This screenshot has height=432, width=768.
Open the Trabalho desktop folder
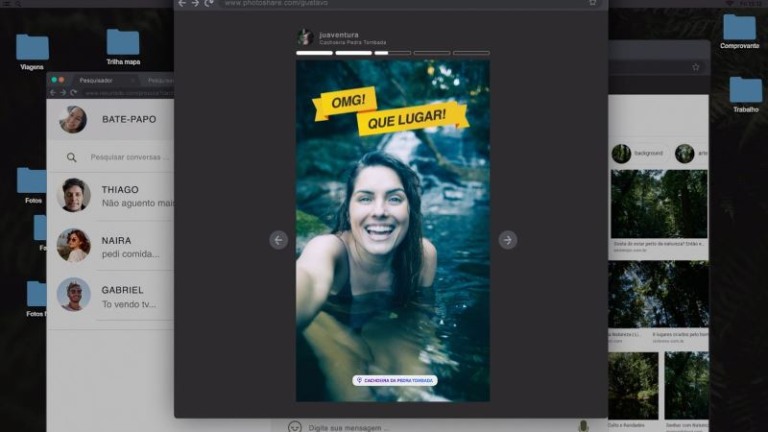[x=745, y=95]
